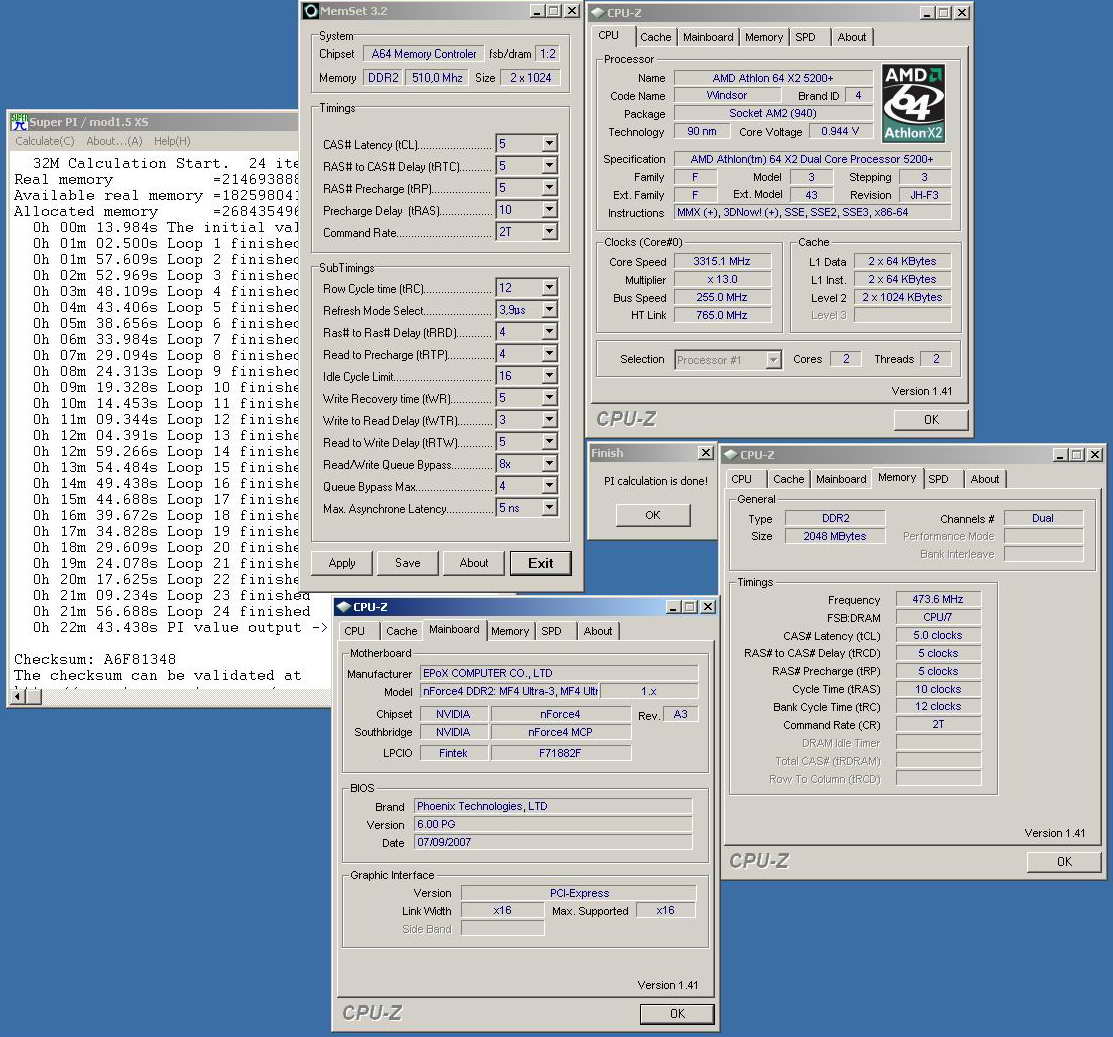This screenshot has height=1037, width=1113.
Task: Click Super PI horizontal scrollbar left arrow
Action: (19, 697)
